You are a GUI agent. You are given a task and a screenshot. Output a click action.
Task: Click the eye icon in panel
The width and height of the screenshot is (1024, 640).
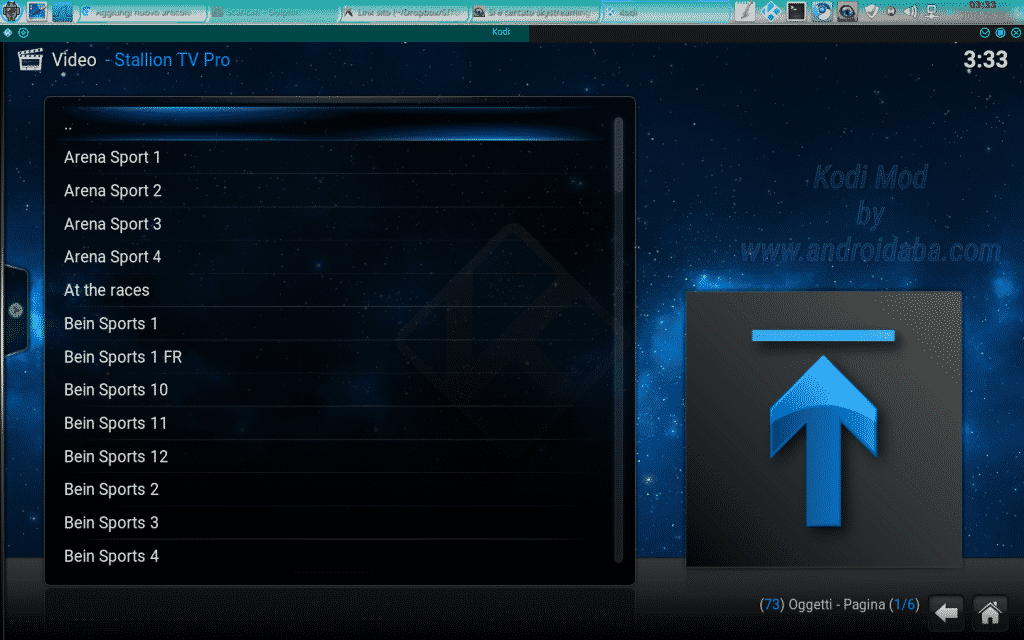pyautogui.click(x=847, y=11)
